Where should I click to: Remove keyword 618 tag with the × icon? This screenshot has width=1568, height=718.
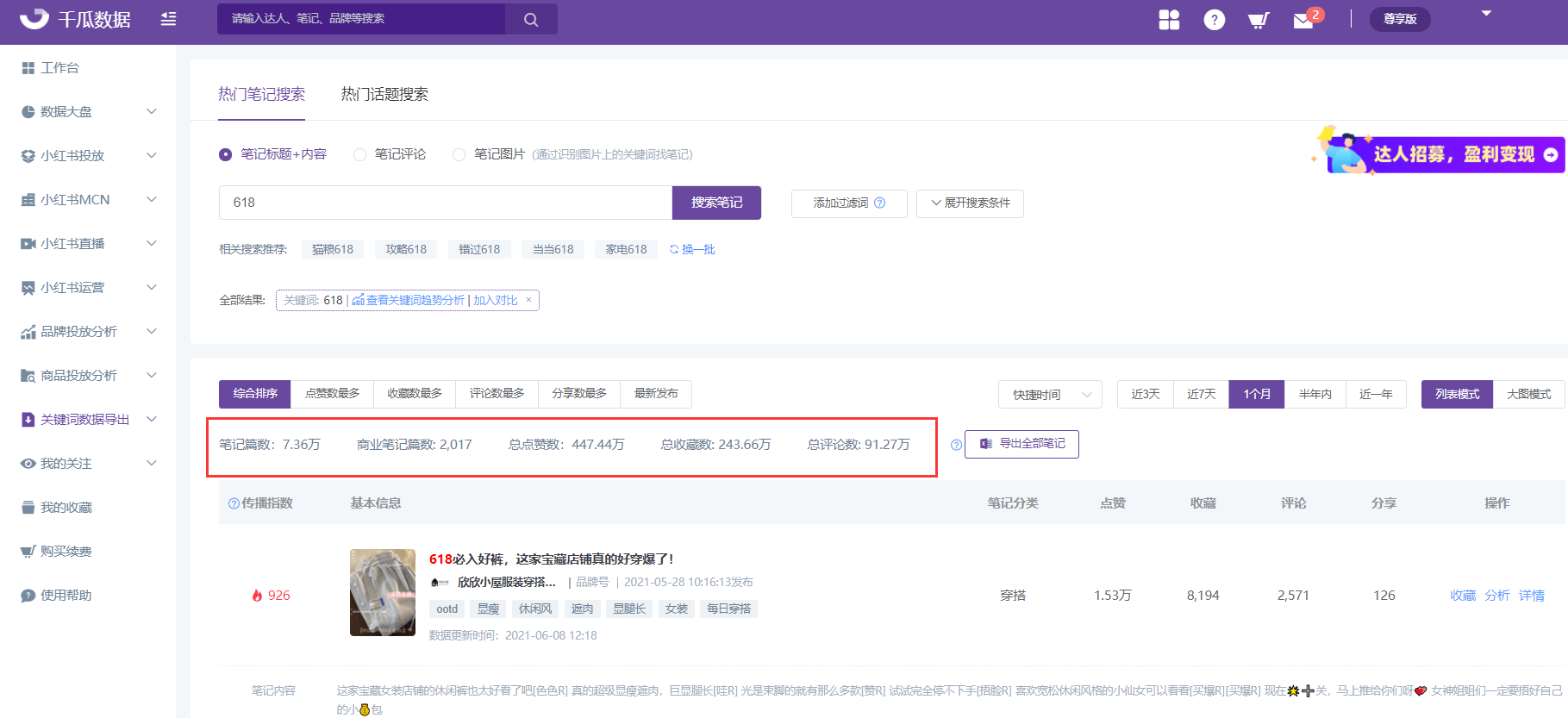click(x=528, y=300)
